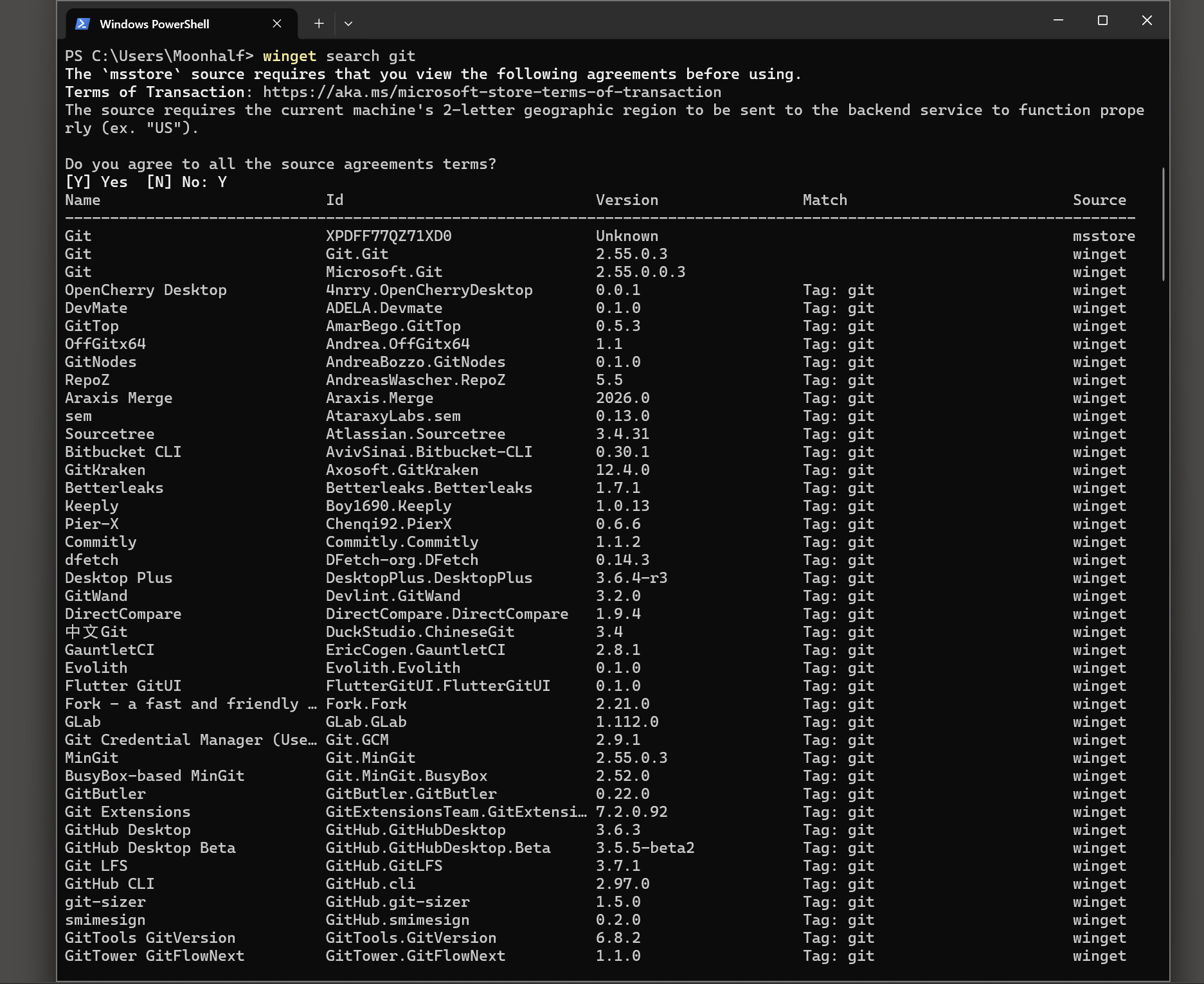This screenshot has width=1204, height=984.
Task: Click the terminal vertical scrollbar thumb
Action: click(x=1164, y=224)
